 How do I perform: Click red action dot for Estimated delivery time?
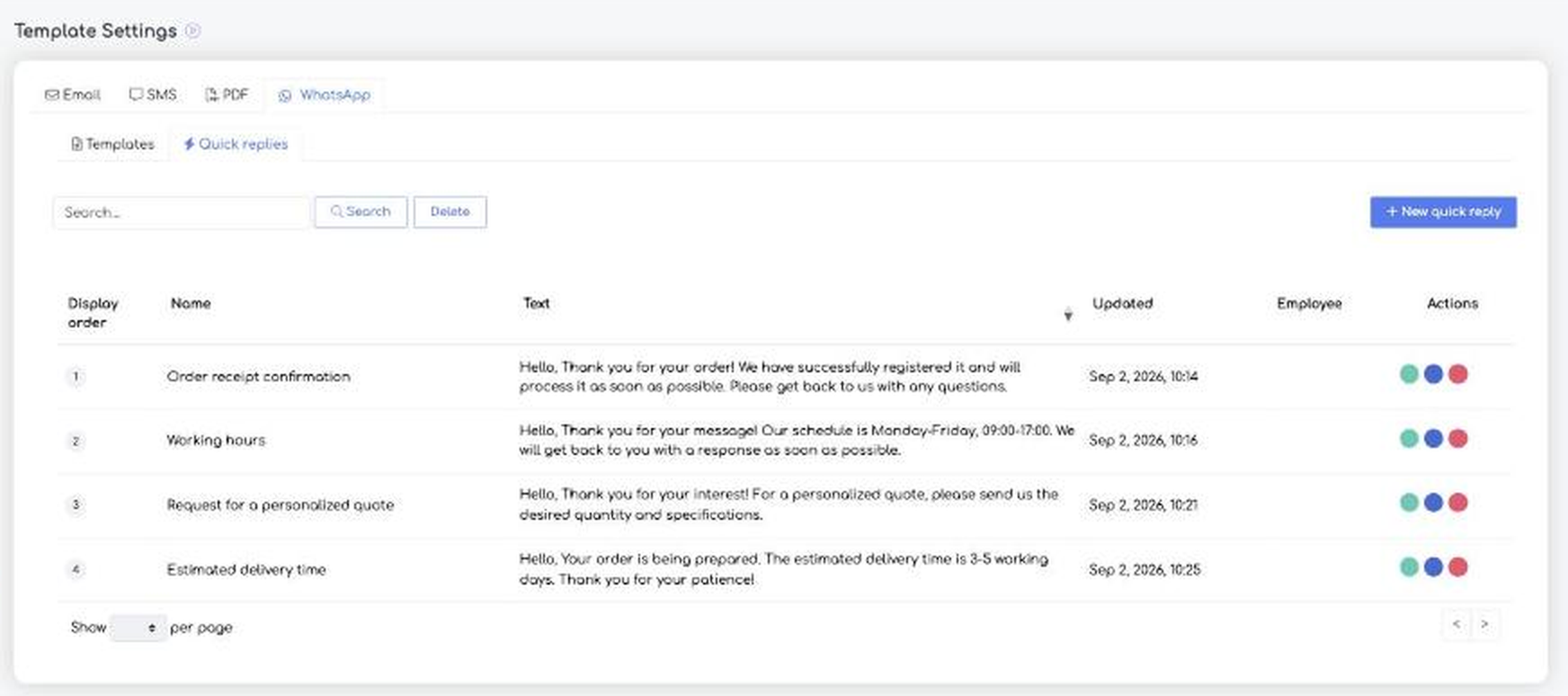pos(1458,567)
